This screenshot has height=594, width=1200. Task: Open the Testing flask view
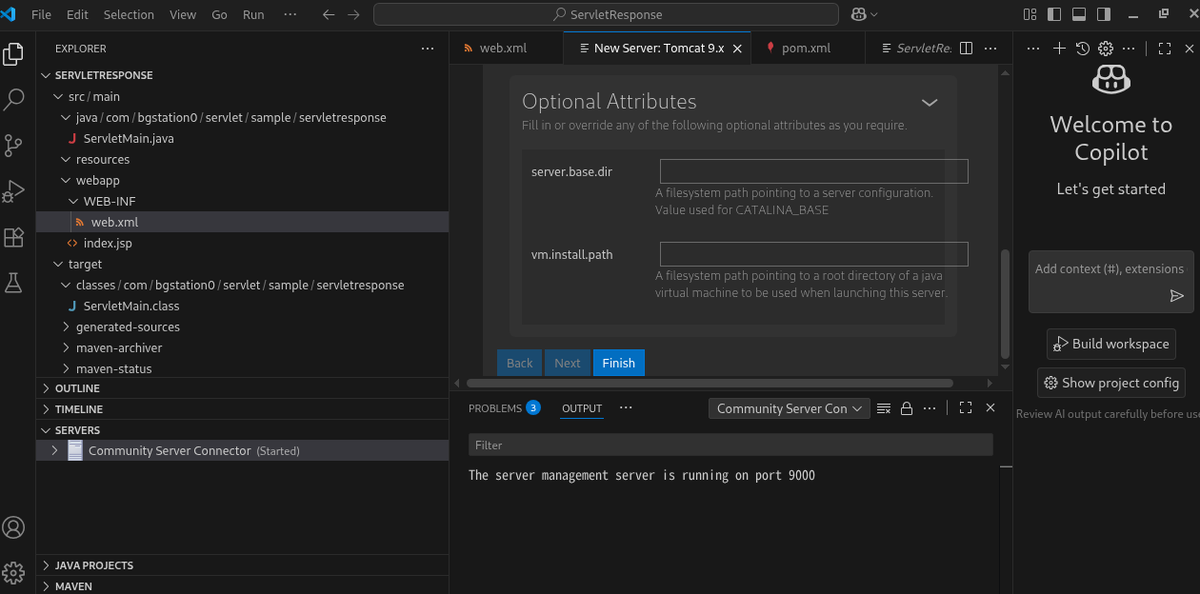click(x=14, y=283)
